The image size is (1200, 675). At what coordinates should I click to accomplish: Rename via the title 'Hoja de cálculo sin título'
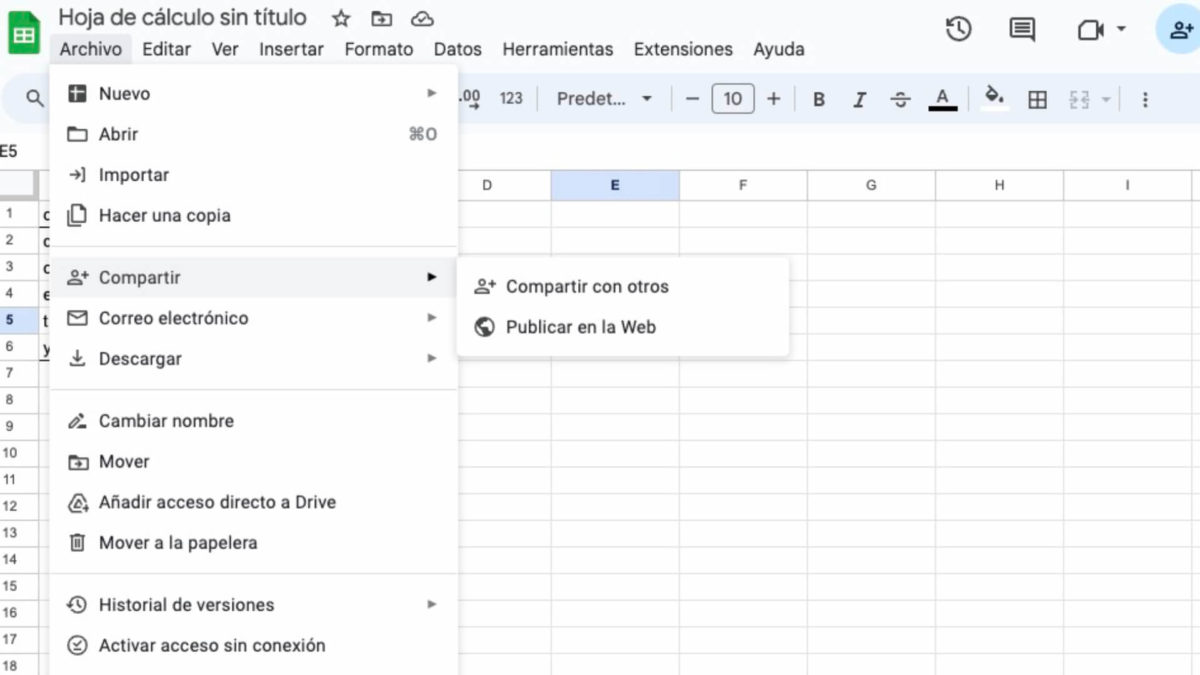182,17
